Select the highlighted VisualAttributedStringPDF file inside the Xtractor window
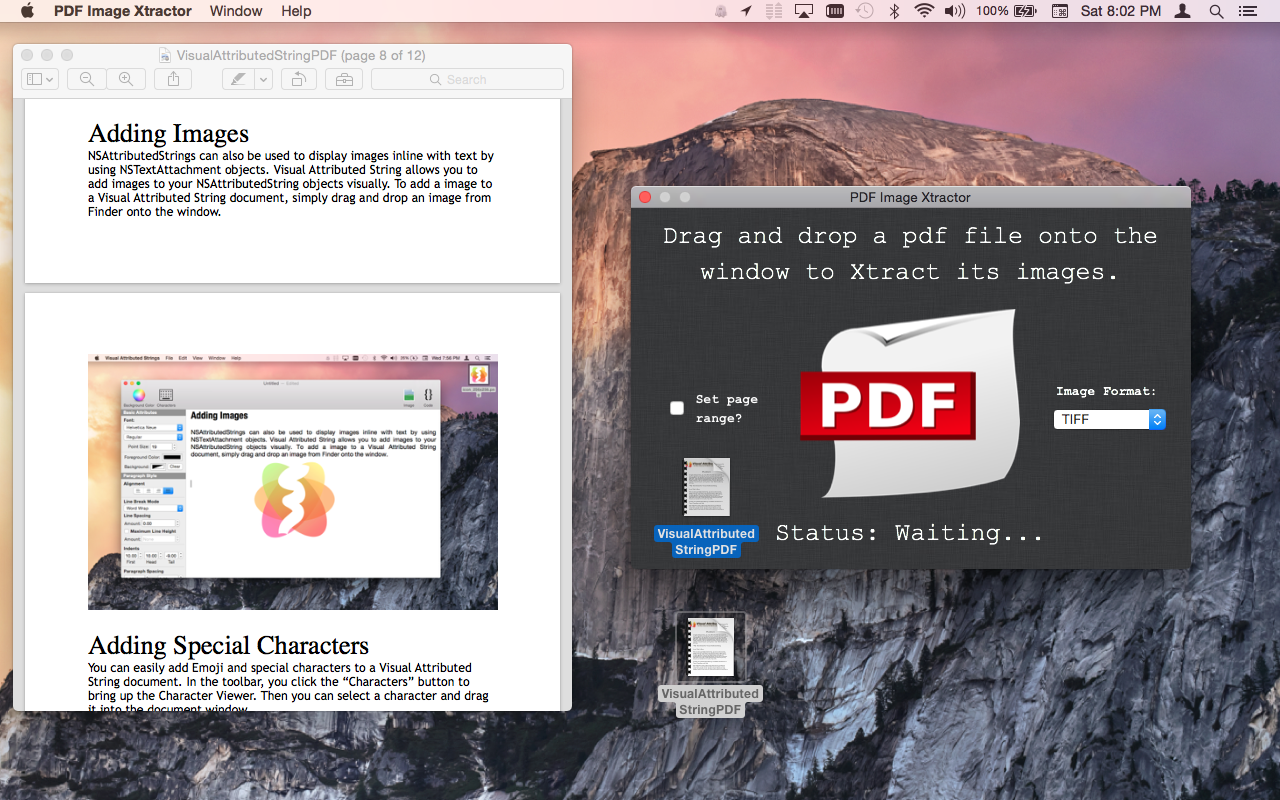The image size is (1280, 800). (x=706, y=506)
